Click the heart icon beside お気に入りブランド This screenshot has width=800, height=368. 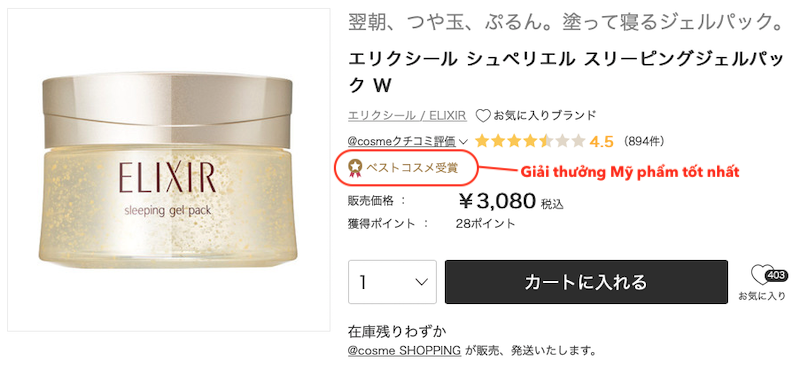pos(483,116)
